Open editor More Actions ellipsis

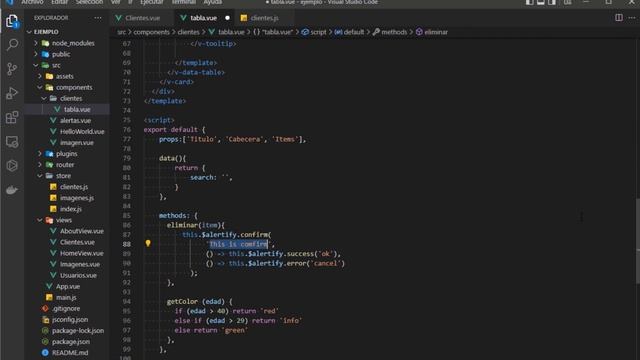[x=632, y=18]
